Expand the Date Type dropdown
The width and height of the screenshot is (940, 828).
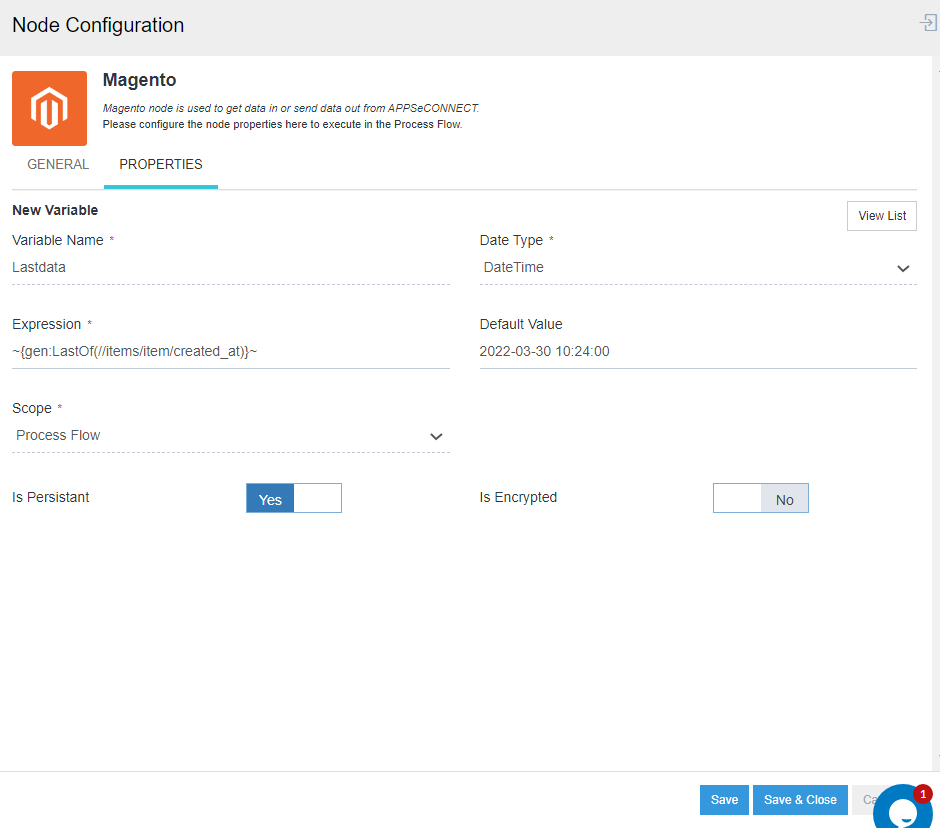[698, 268]
